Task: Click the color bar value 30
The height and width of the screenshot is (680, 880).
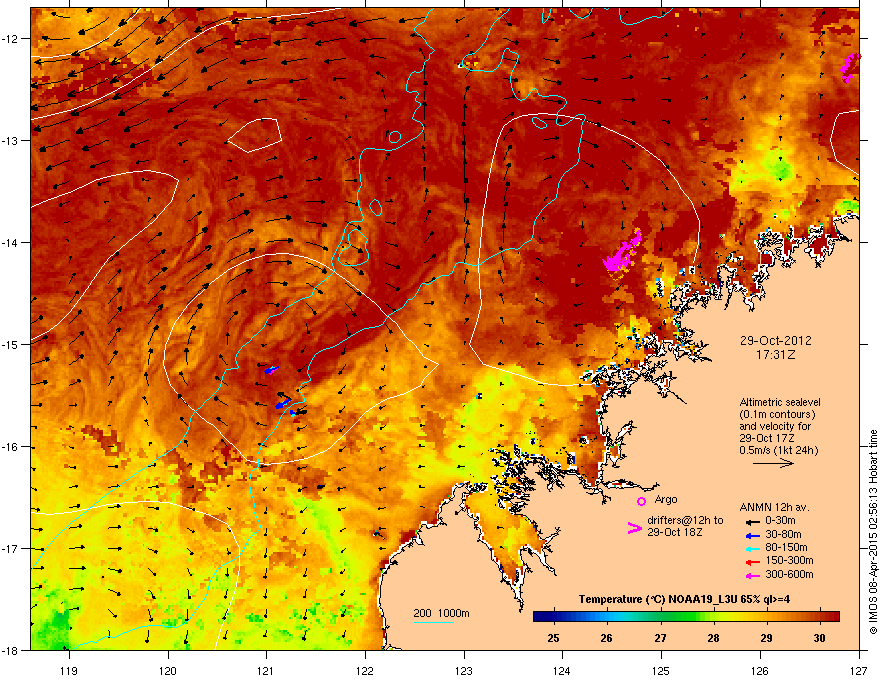Action: [x=819, y=638]
